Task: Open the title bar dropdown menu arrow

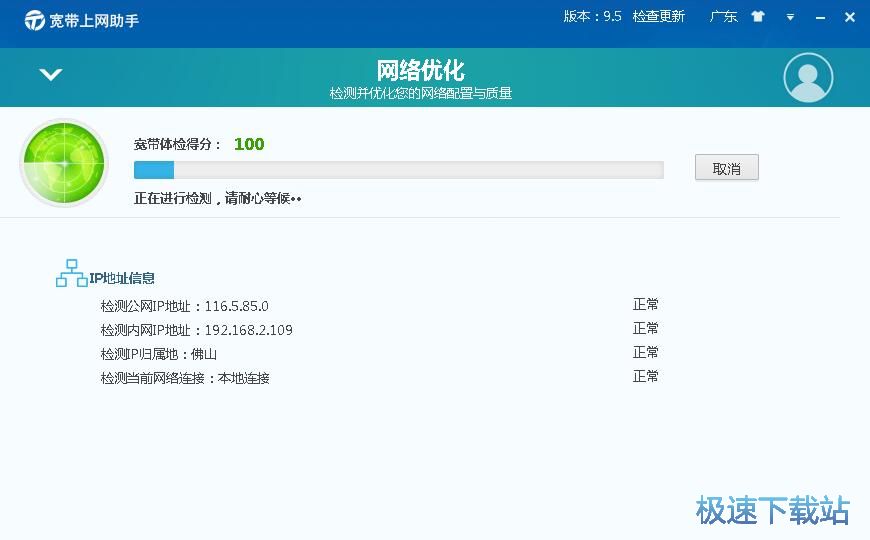Action: 790,17
